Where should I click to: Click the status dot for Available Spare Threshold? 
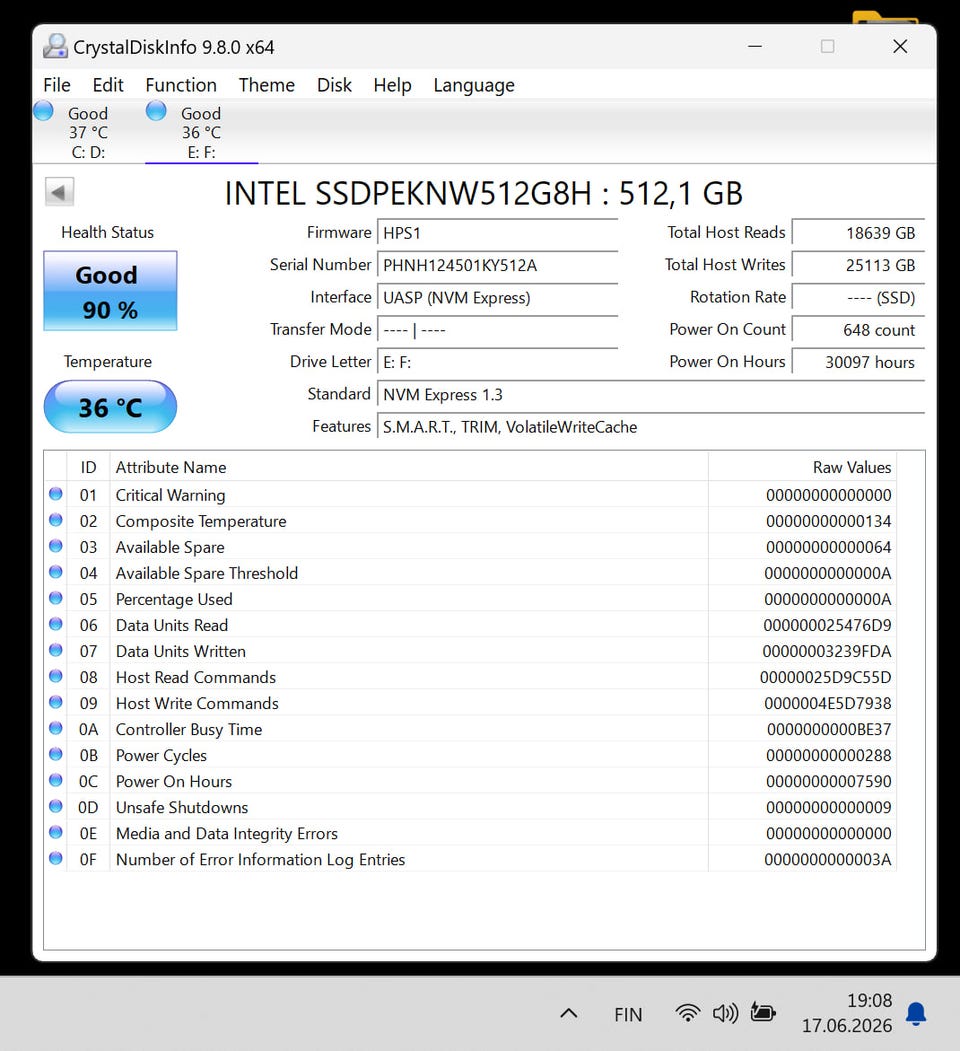pos(56,572)
